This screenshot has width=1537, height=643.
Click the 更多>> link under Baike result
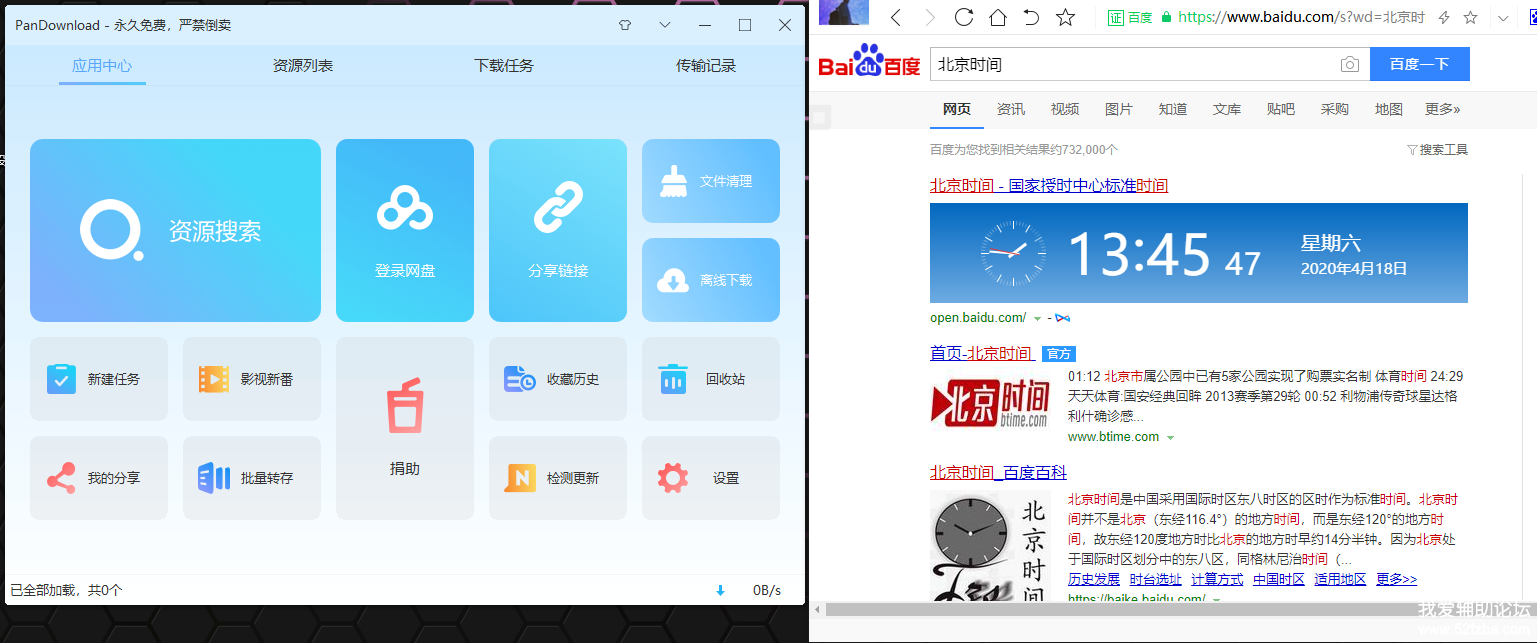click(1396, 579)
